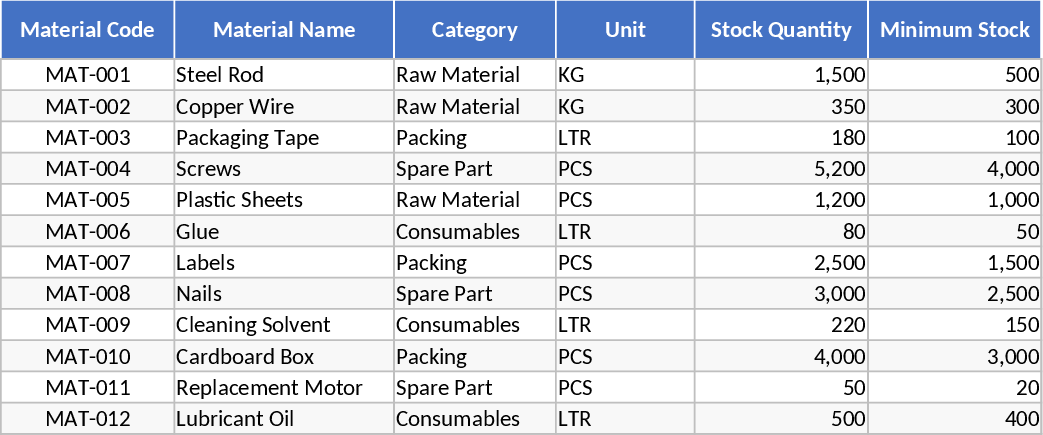Click the MAT-012 code cell
The image size is (1043, 435).
point(88,419)
